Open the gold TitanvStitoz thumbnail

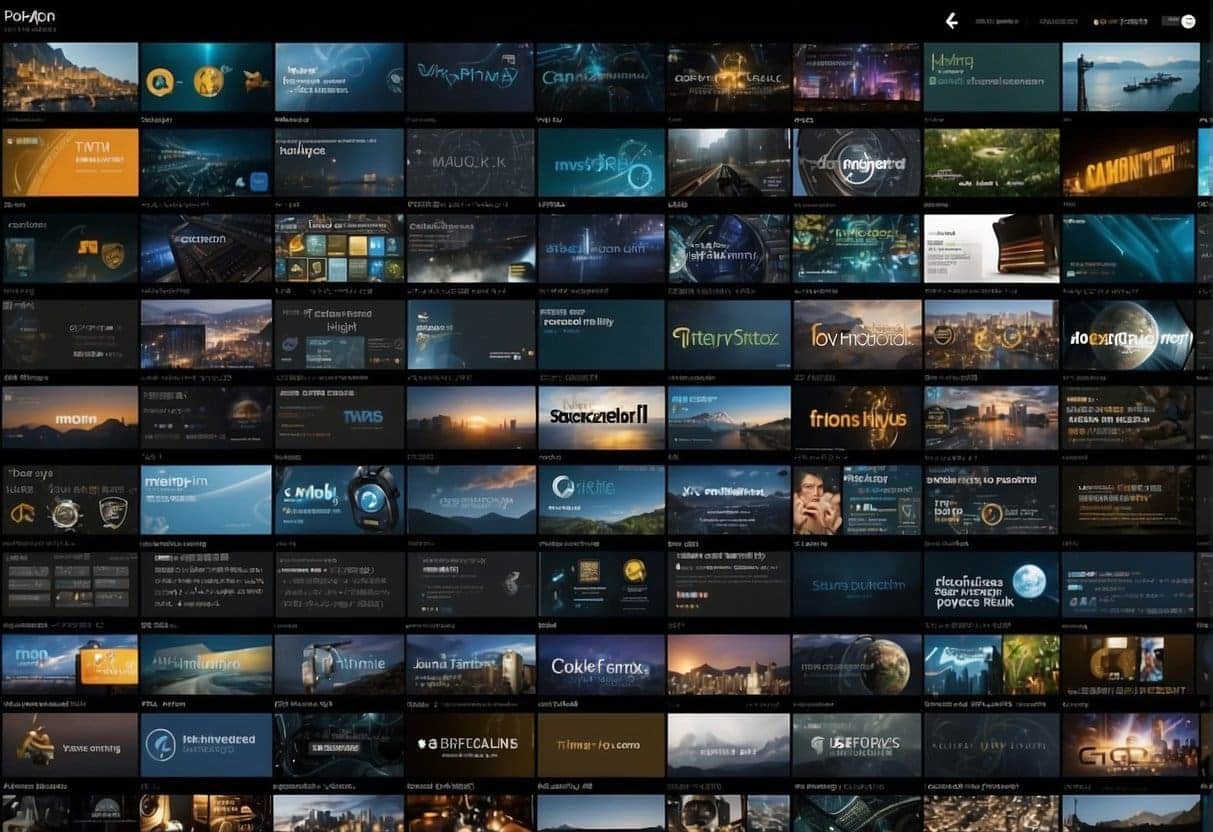coord(729,335)
